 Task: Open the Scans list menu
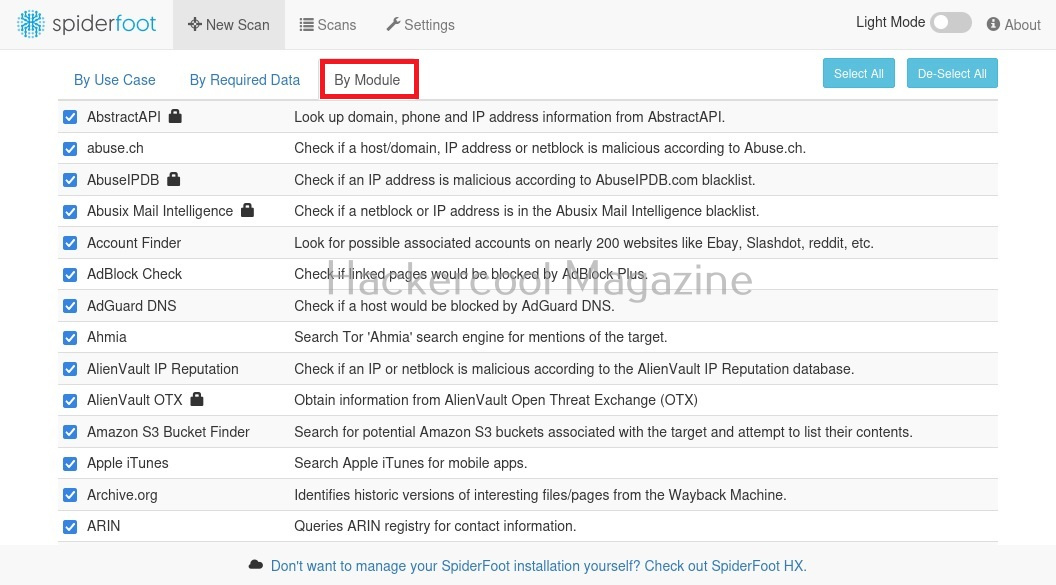pyautogui.click(x=327, y=24)
